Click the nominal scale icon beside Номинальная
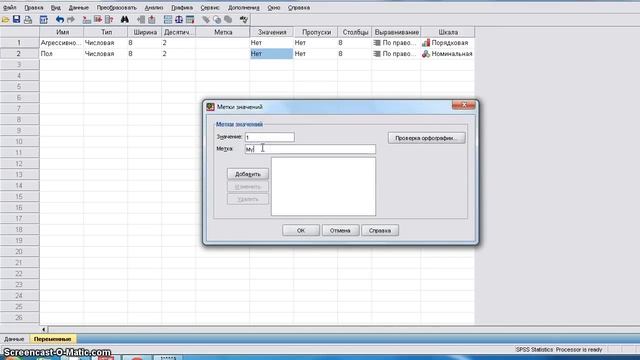The height and width of the screenshot is (360, 640). (426, 53)
